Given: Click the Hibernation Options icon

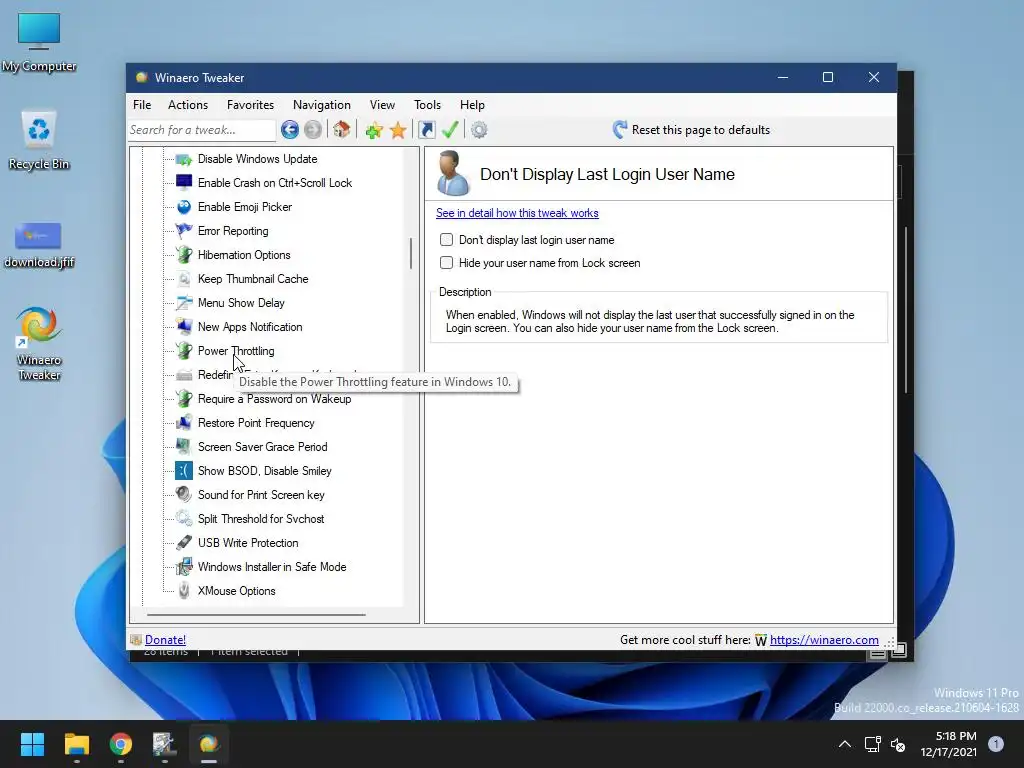Looking at the screenshot, I should point(184,255).
